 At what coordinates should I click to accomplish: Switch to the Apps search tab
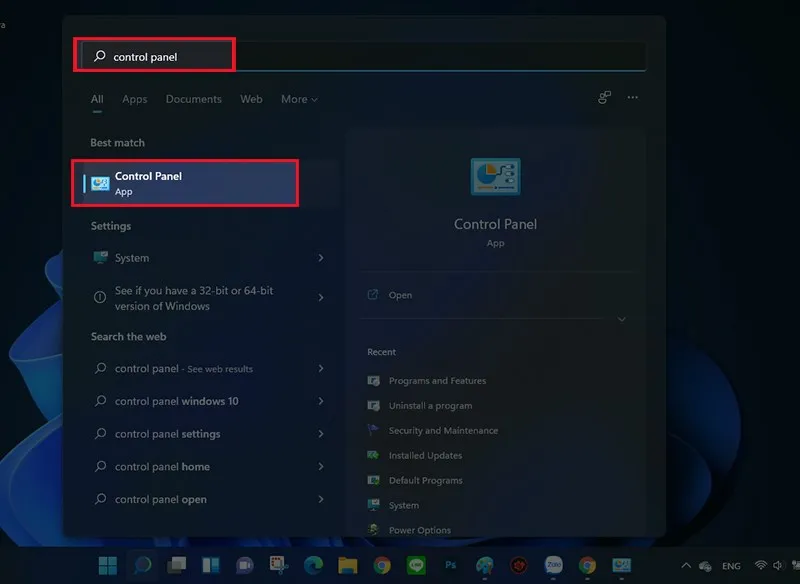pos(134,99)
